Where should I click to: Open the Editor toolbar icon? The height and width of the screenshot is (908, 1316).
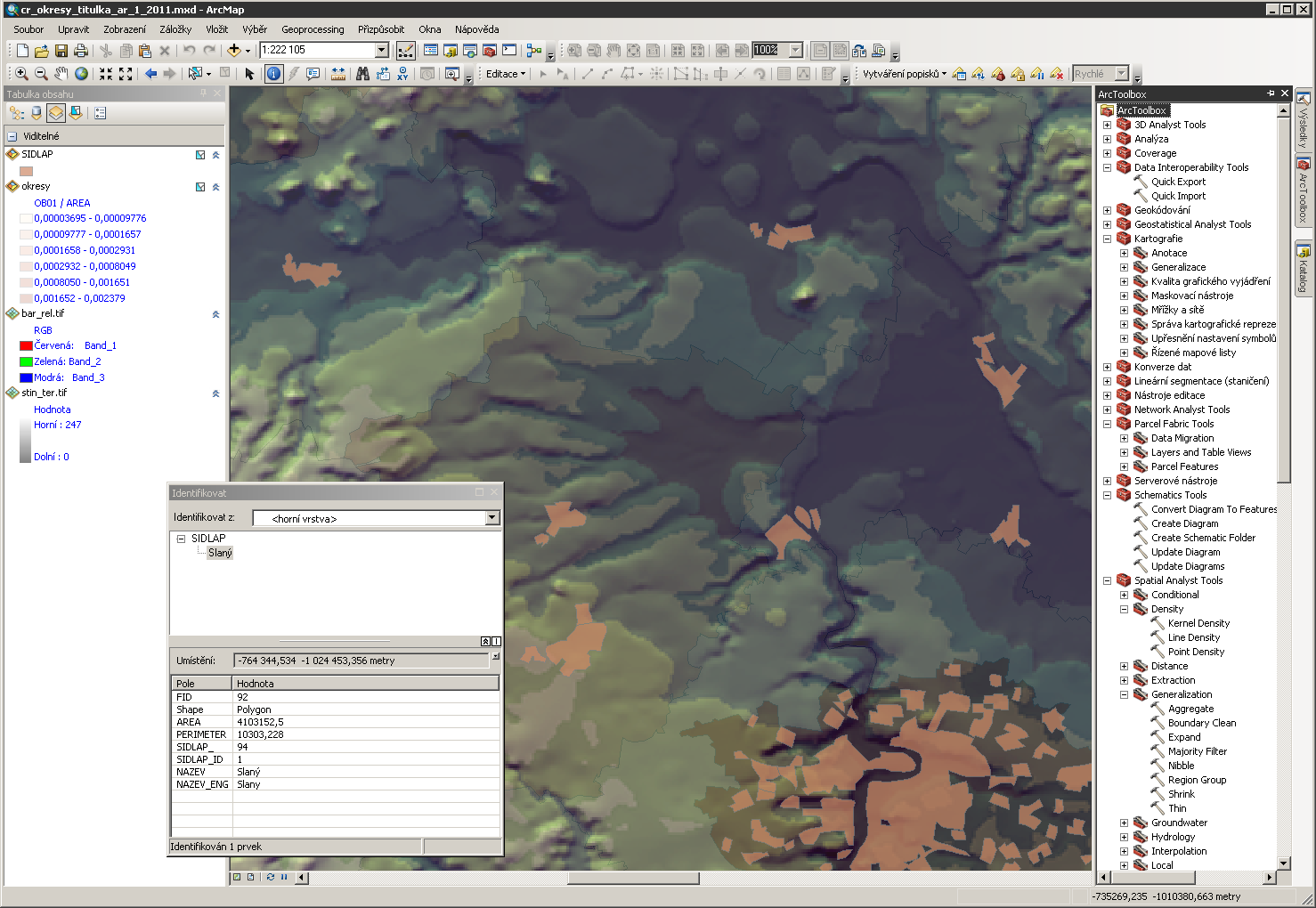pyautogui.click(x=405, y=51)
